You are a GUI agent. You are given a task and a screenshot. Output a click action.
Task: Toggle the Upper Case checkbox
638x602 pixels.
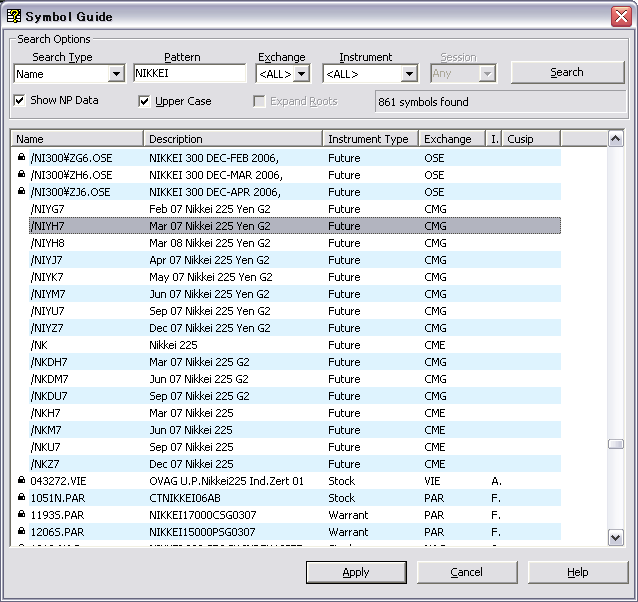(144, 101)
